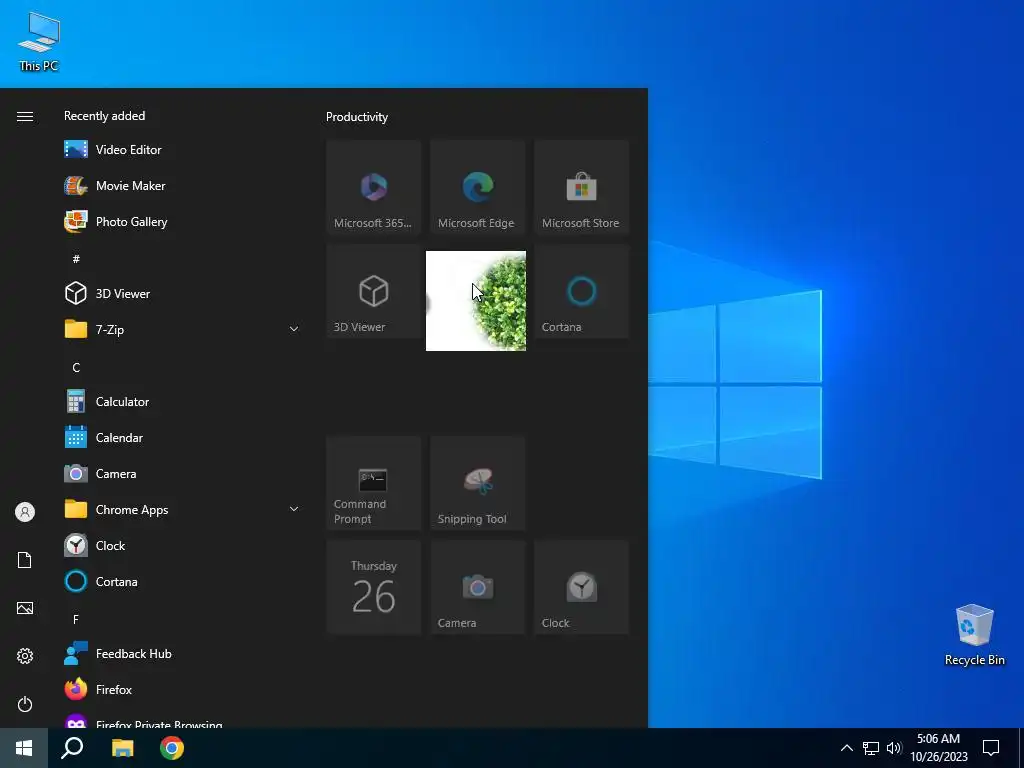Open the notification Action Center
The image size is (1024, 768).
(x=991, y=748)
